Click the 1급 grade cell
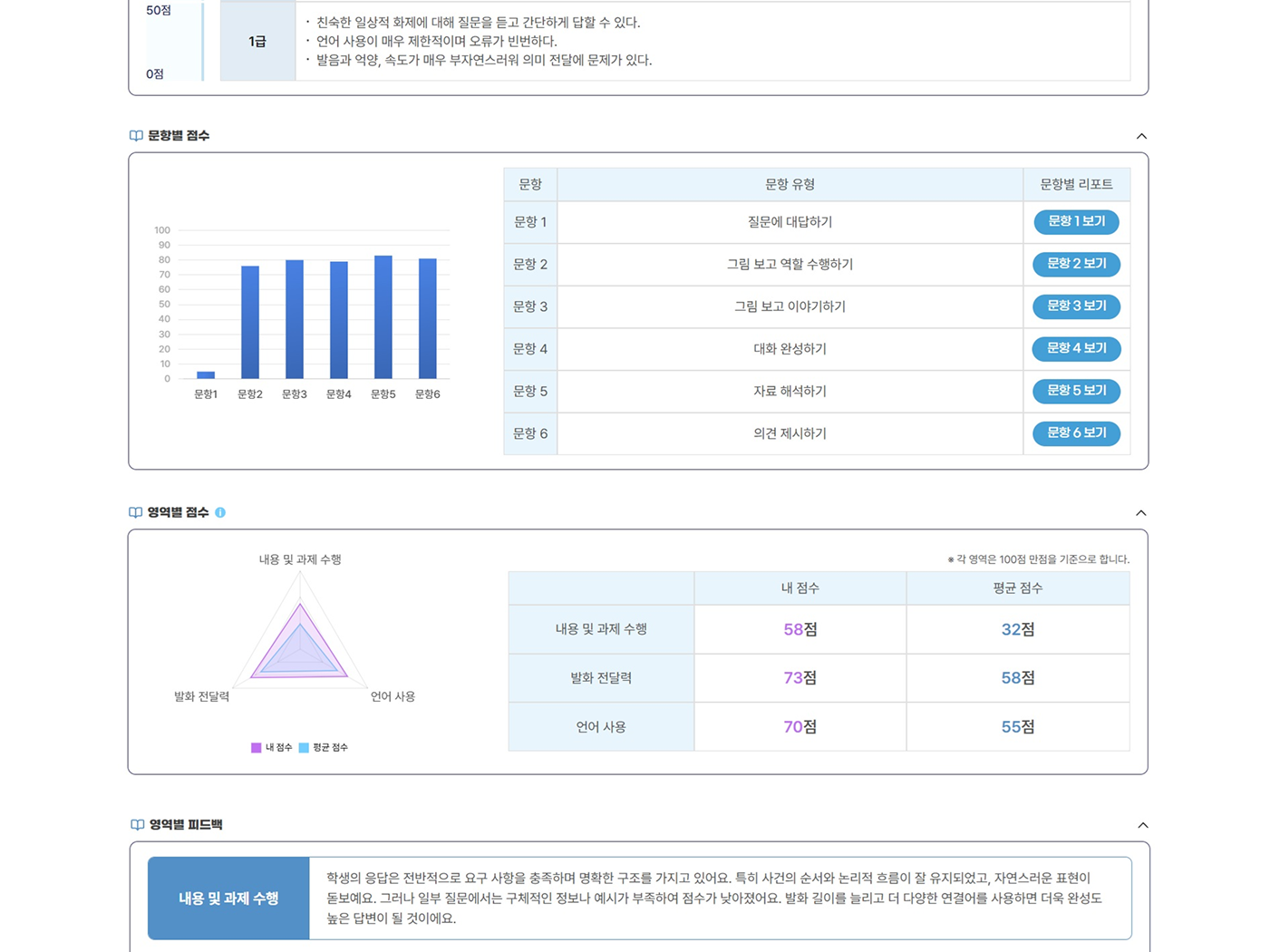Viewport: 1270px width, 952px height. [x=257, y=42]
